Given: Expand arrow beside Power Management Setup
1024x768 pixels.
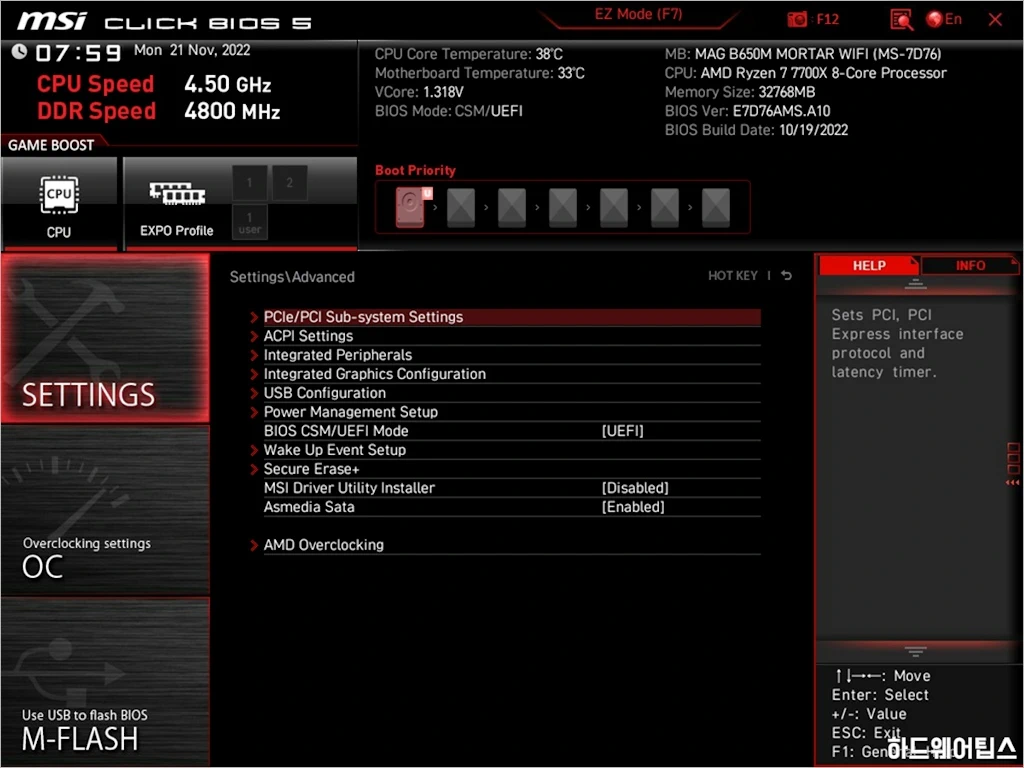Looking at the screenshot, I should tap(254, 411).
